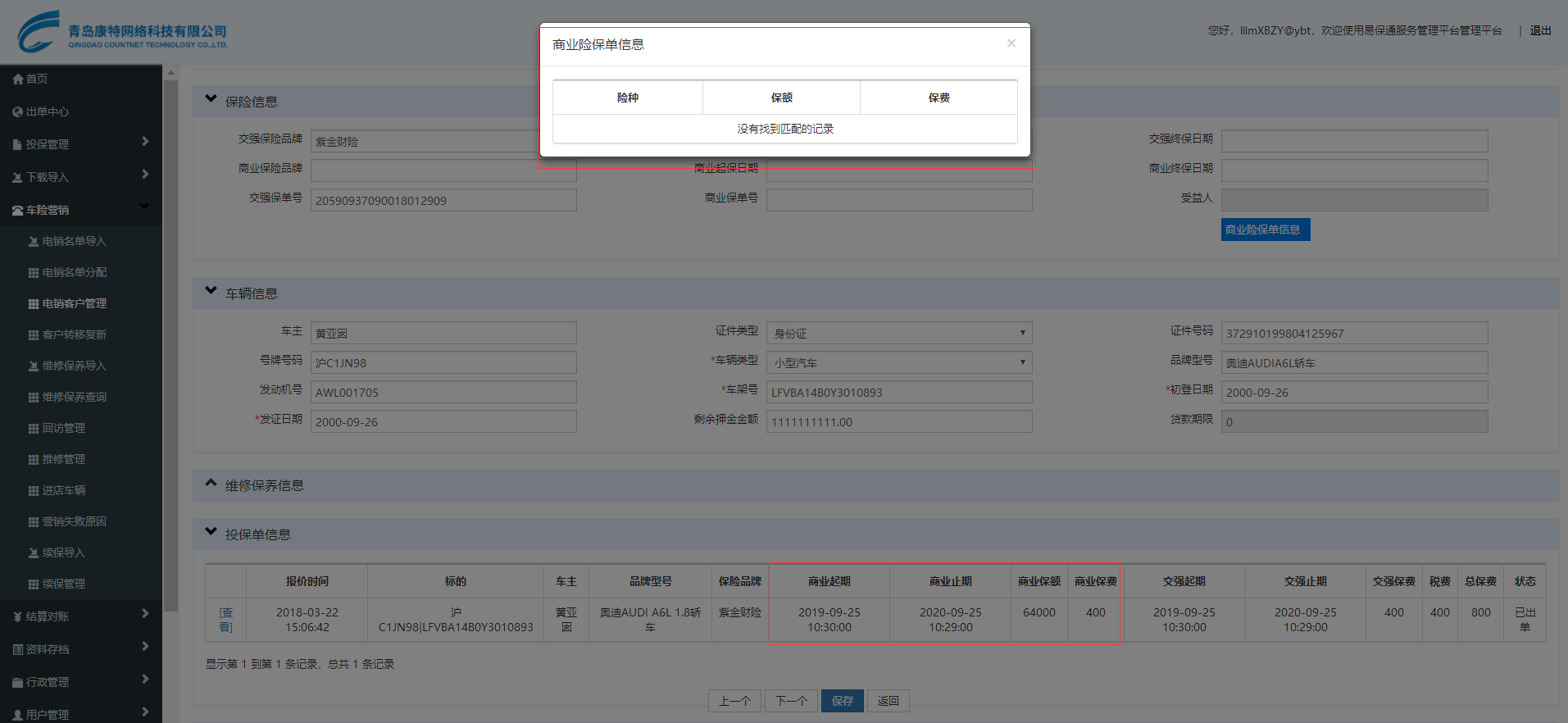Click the grid icon beside 电销名单分配
1568x723 pixels.
click(34, 272)
